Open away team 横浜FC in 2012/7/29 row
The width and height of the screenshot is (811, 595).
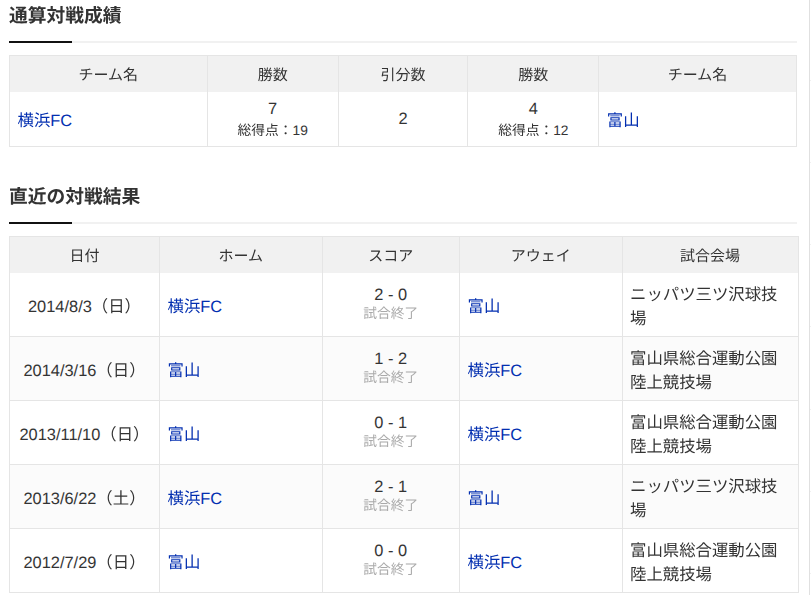pos(494,562)
